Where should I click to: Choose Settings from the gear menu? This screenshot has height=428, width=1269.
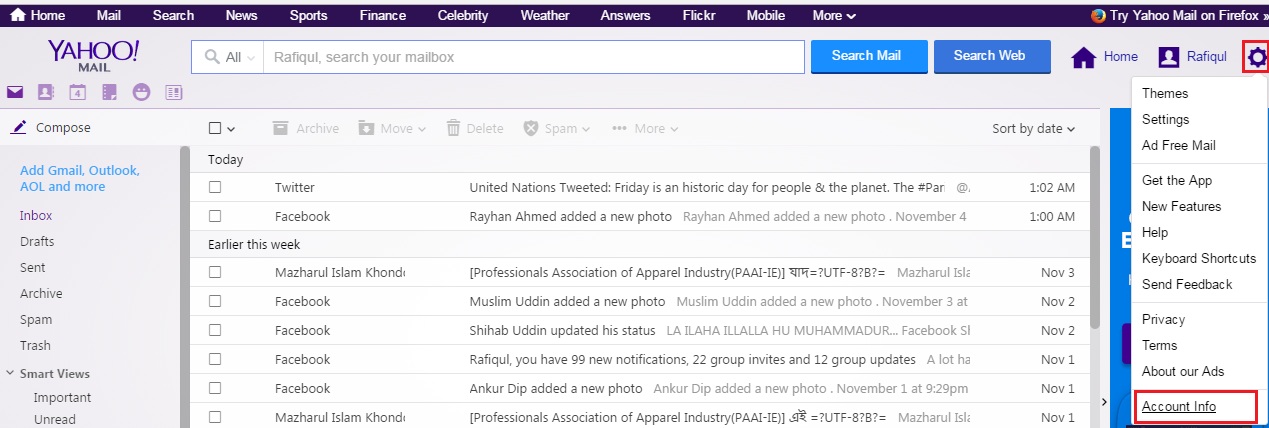pos(1166,119)
